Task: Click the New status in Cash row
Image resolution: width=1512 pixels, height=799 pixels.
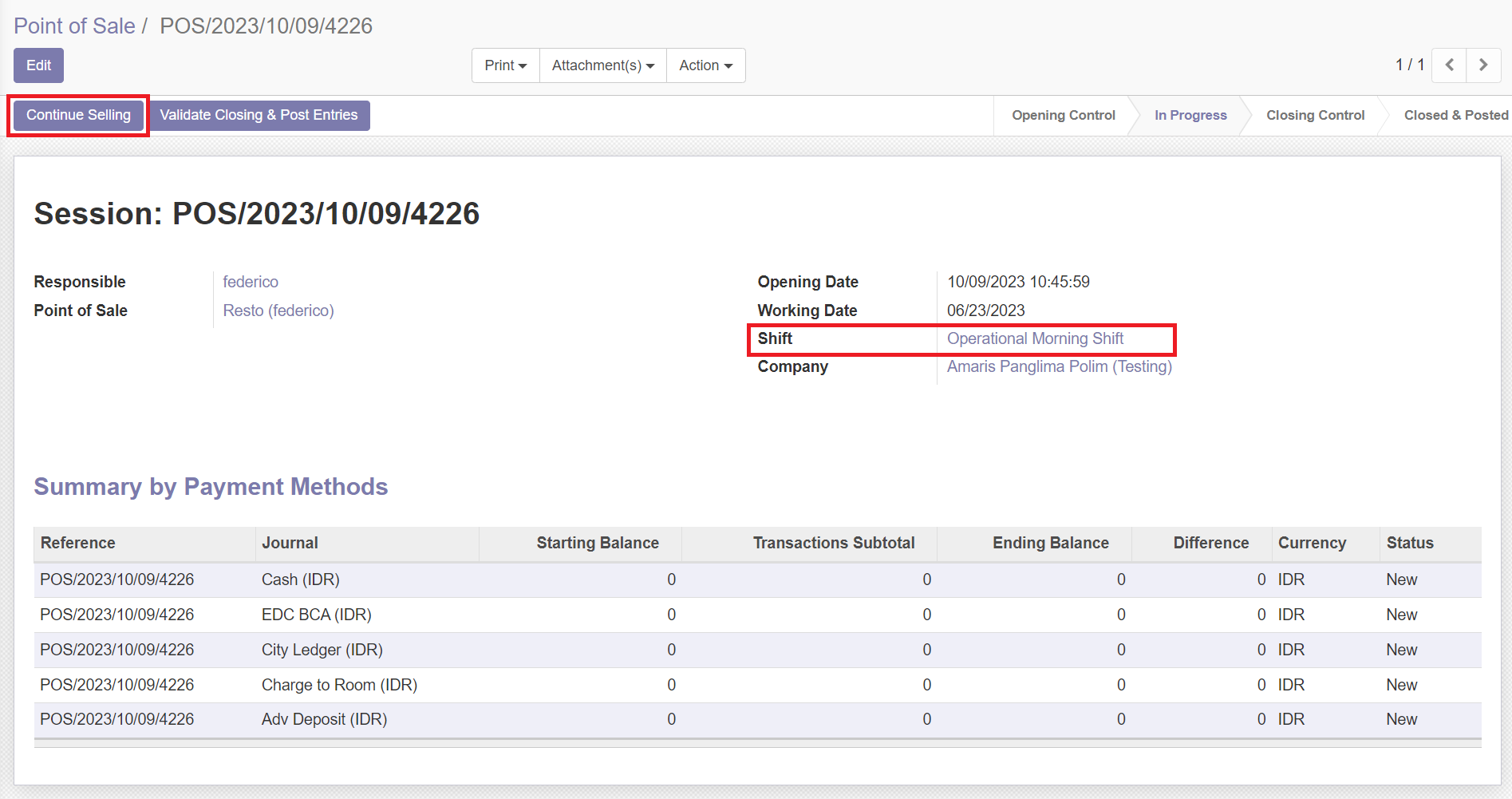Action: coord(1401,579)
